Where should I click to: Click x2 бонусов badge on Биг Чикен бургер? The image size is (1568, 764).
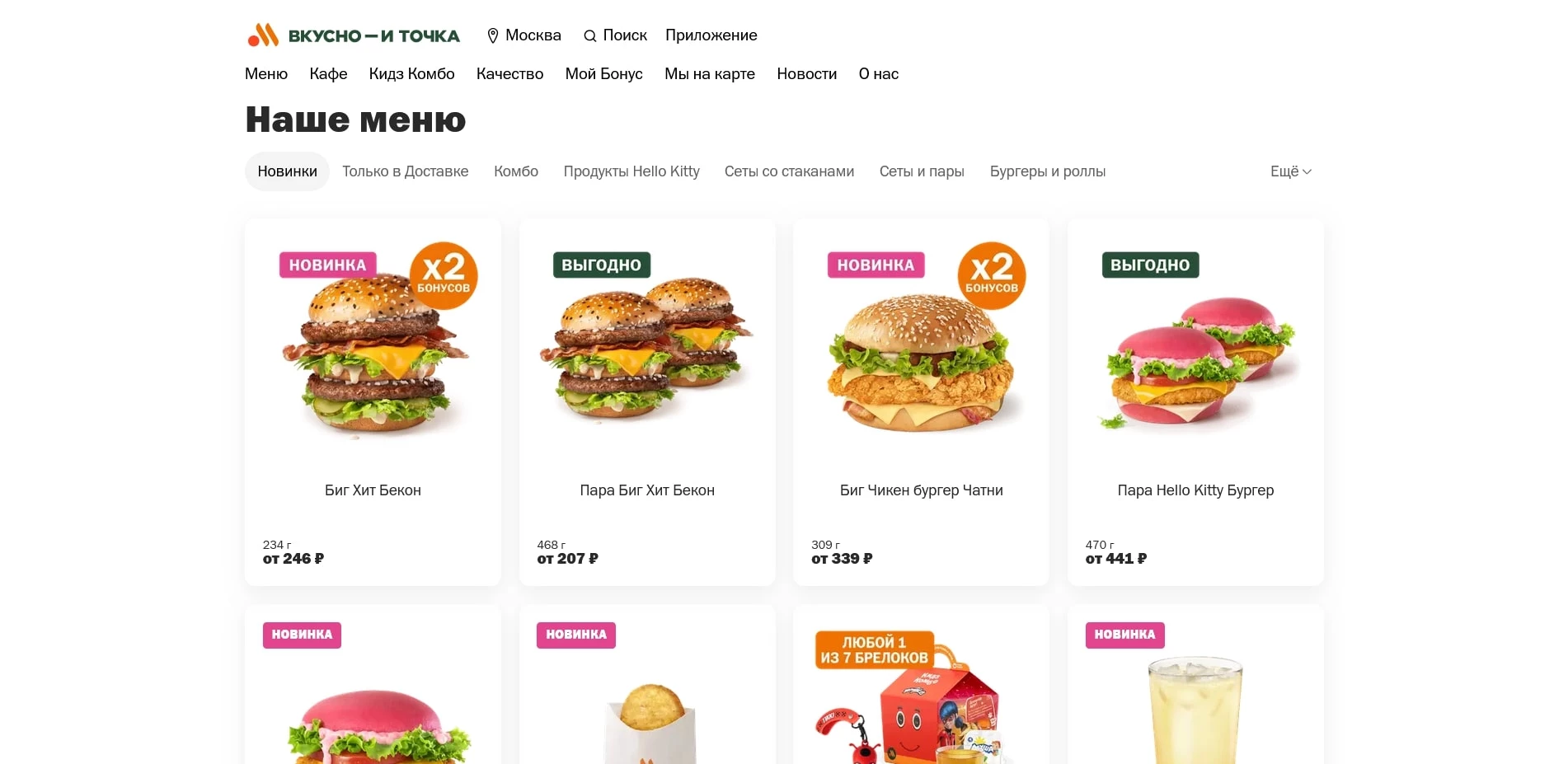pos(992,275)
